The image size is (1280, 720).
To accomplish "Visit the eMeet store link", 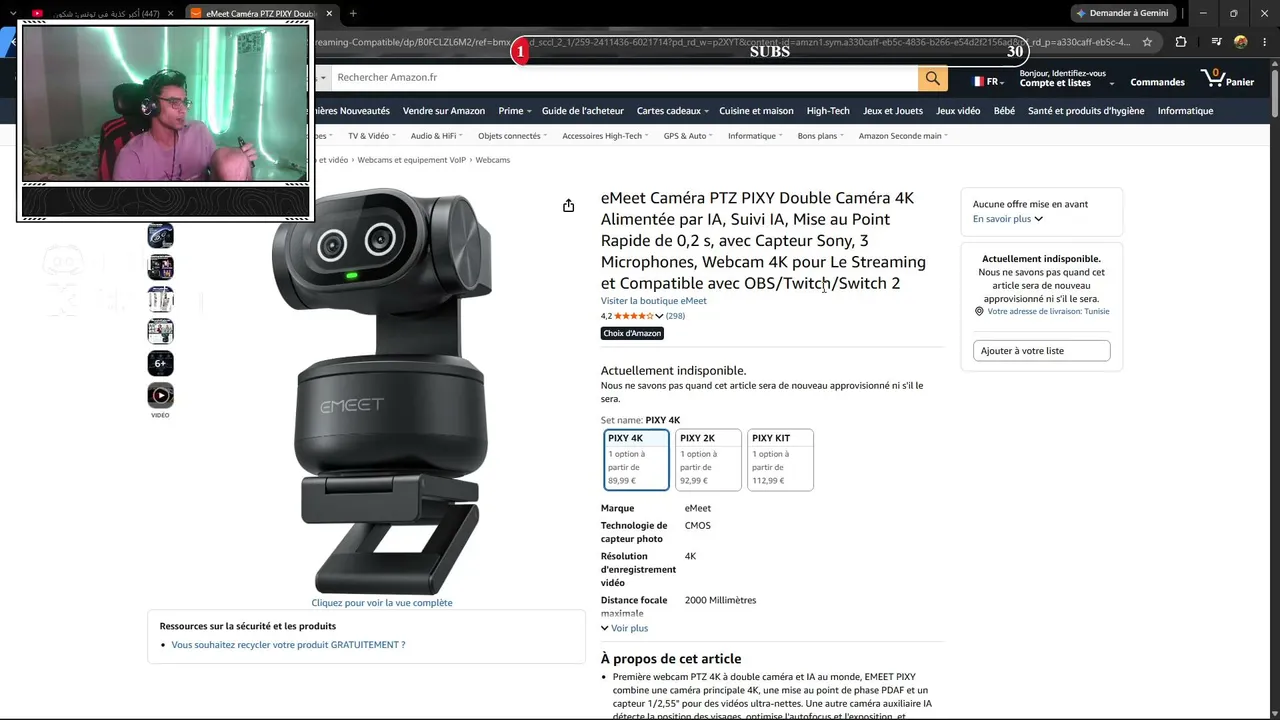I will click(x=653, y=301).
